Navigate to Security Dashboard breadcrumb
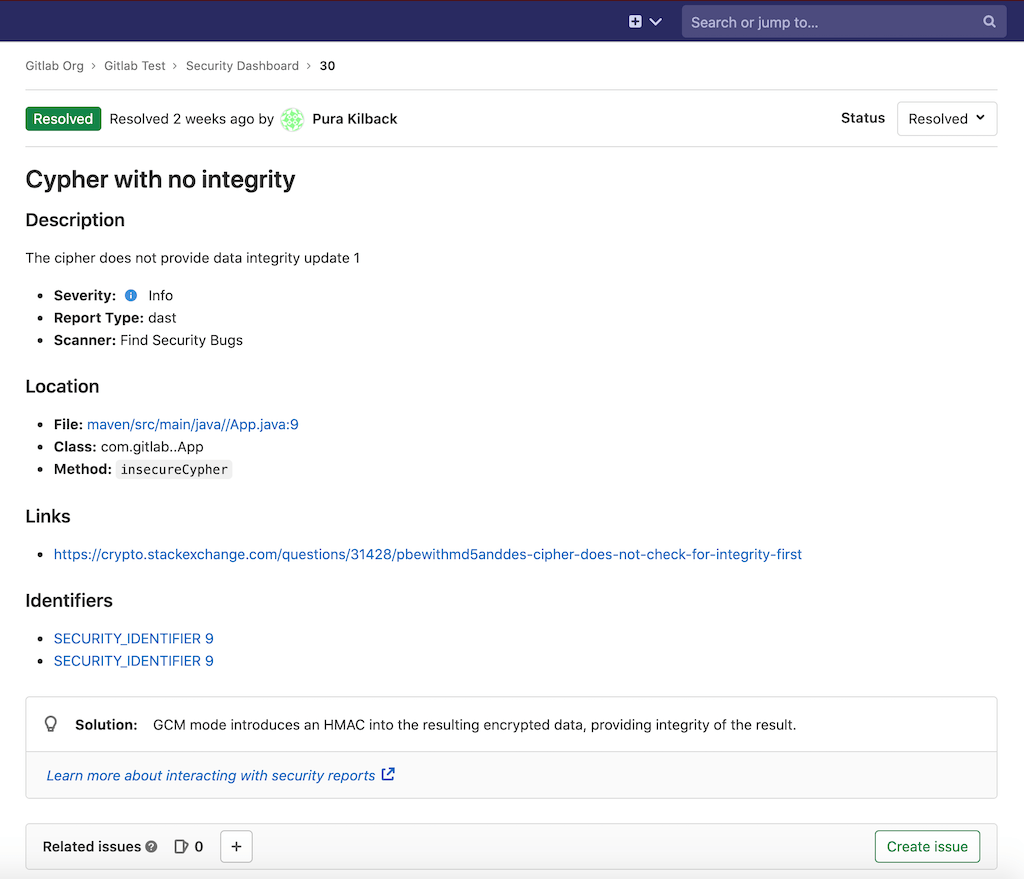1024x879 pixels. tap(242, 66)
